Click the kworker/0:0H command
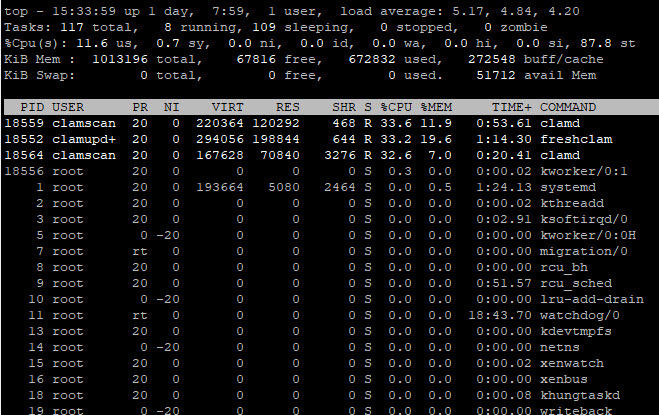The width and height of the screenshot is (659, 415). click(x=588, y=235)
